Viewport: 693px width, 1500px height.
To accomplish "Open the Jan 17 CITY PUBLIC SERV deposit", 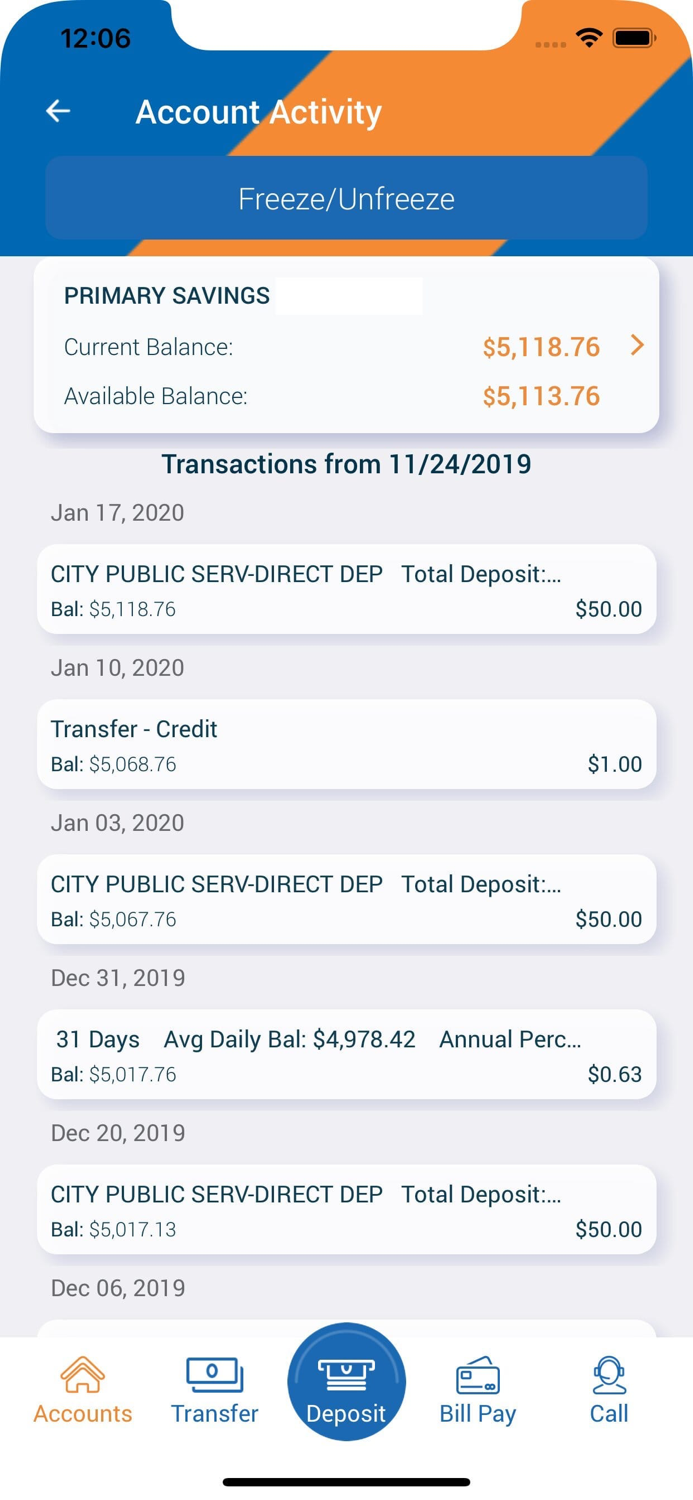I will 346,589.
